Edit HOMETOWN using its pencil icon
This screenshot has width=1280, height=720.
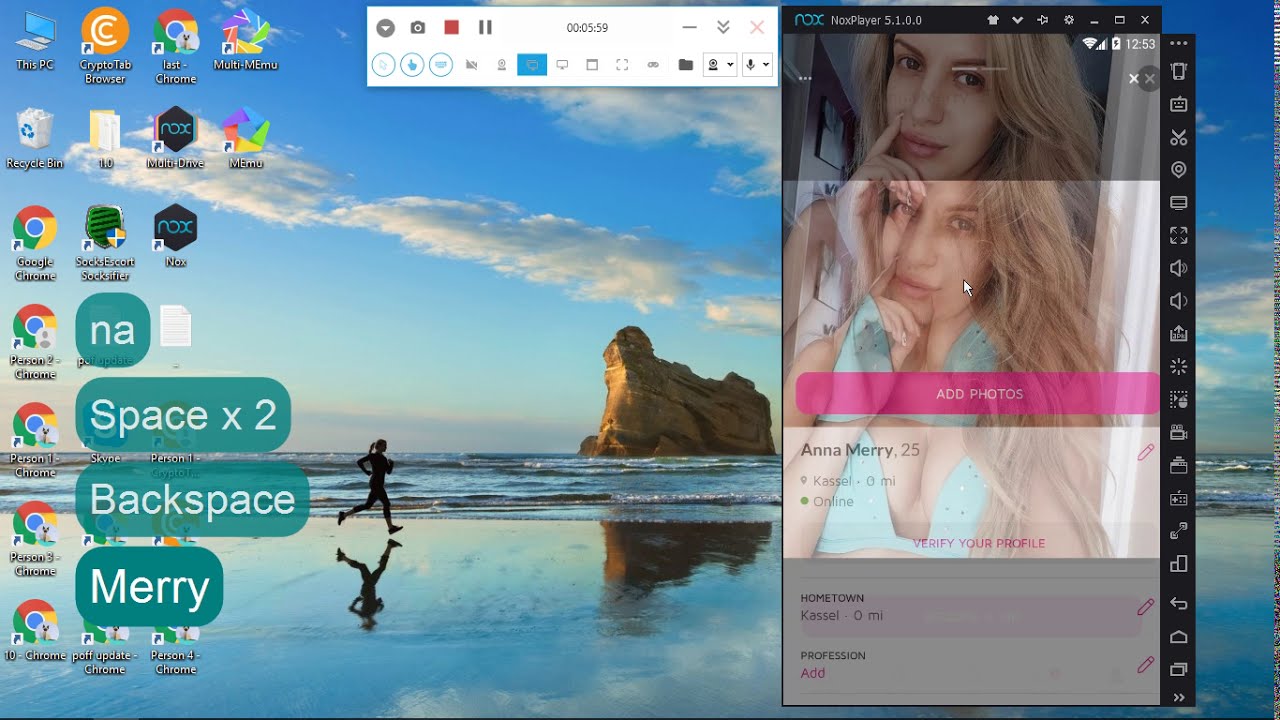pyautogui.click(x=1146, y=606)
